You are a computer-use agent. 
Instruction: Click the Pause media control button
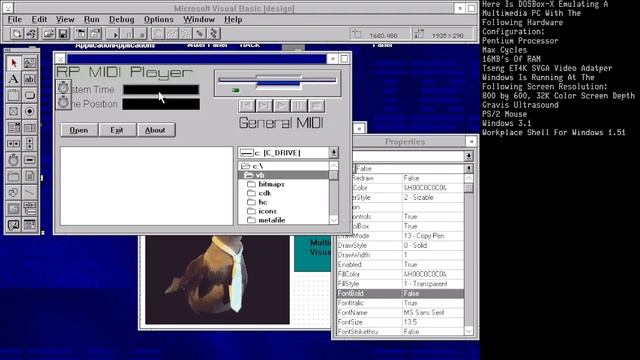click(299, 106)
